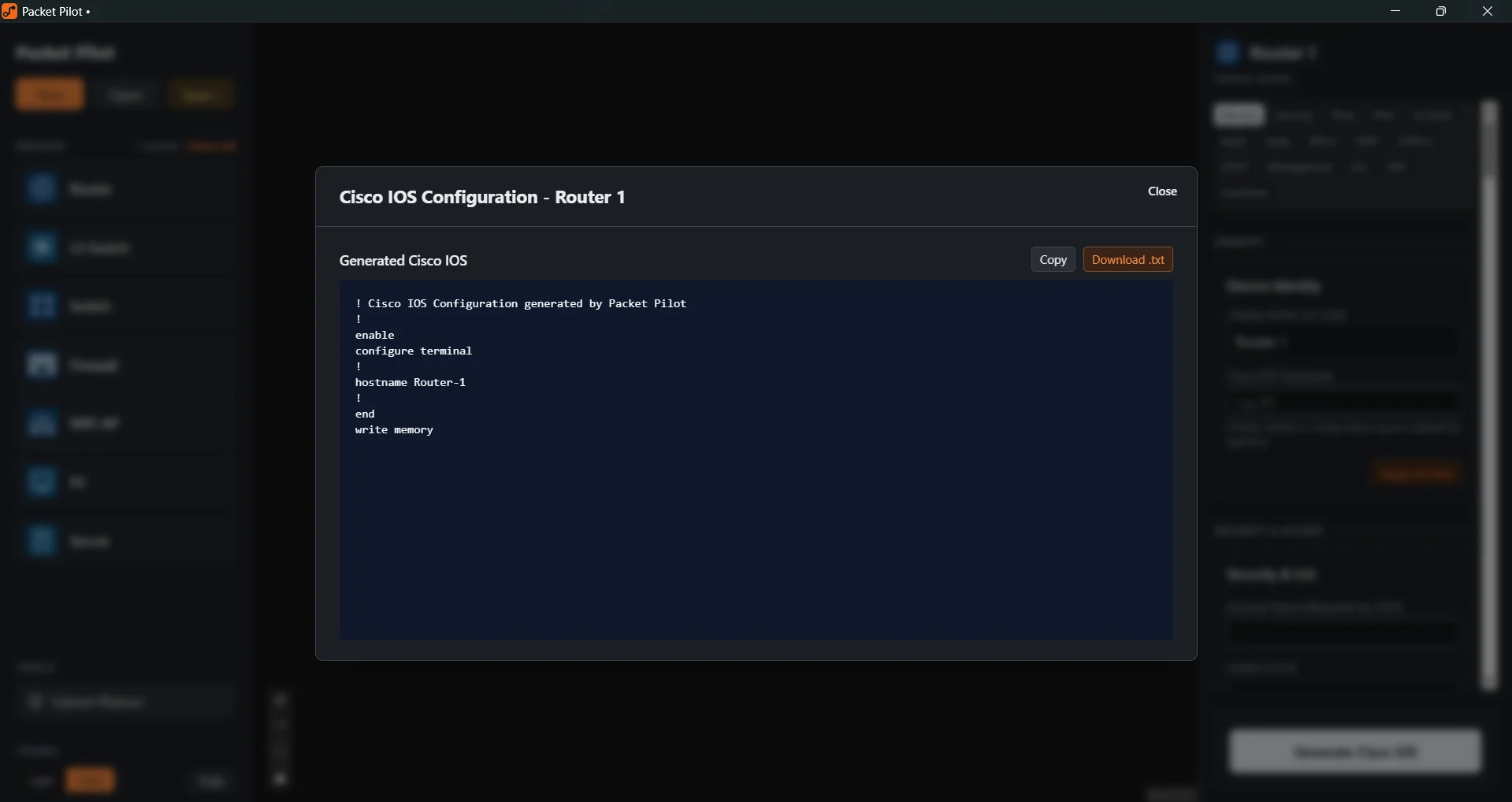The width and height of the screenshot is (1512, 802).
Task: Click the generated-by Packet Pilot comment line
Action: (x=521, y=303)
